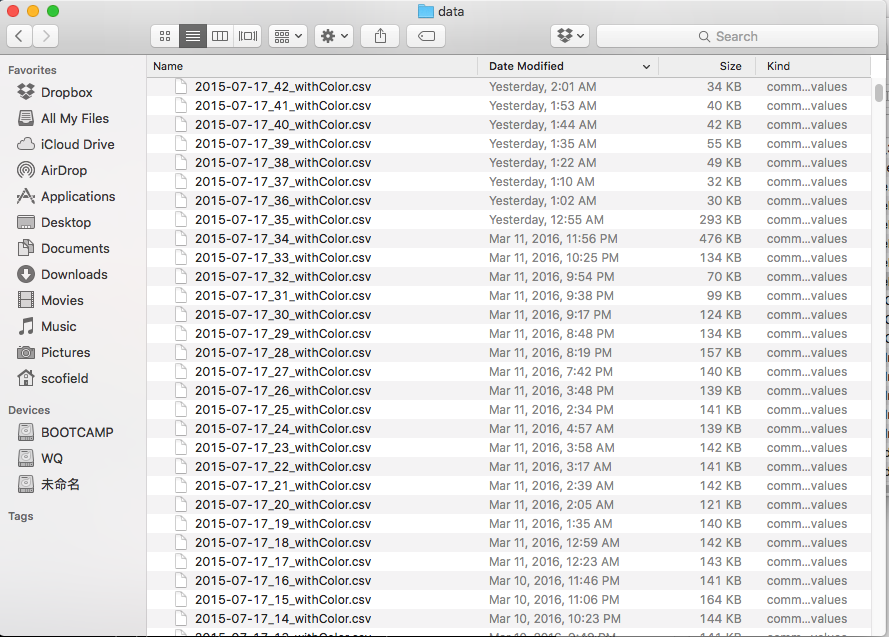Click the Share toolbar icon

click(x=380, y=36)
